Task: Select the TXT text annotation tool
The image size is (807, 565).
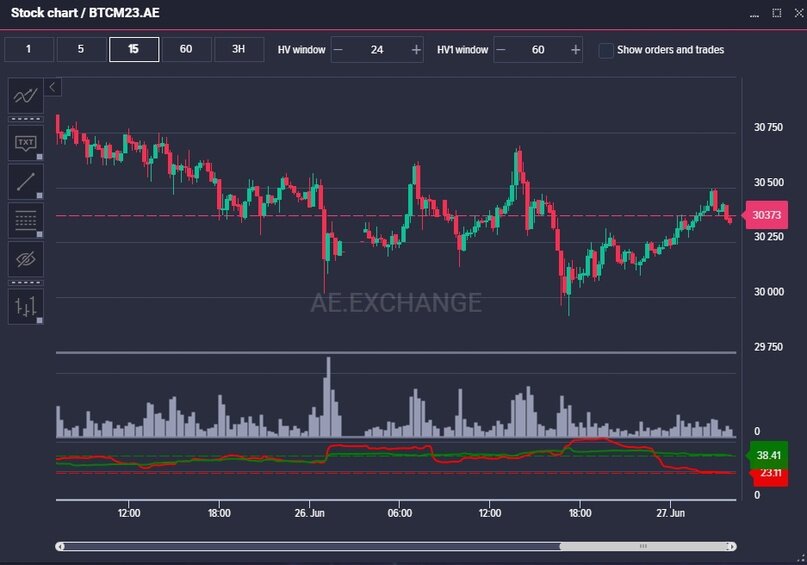Action: [x=26, y=143]
